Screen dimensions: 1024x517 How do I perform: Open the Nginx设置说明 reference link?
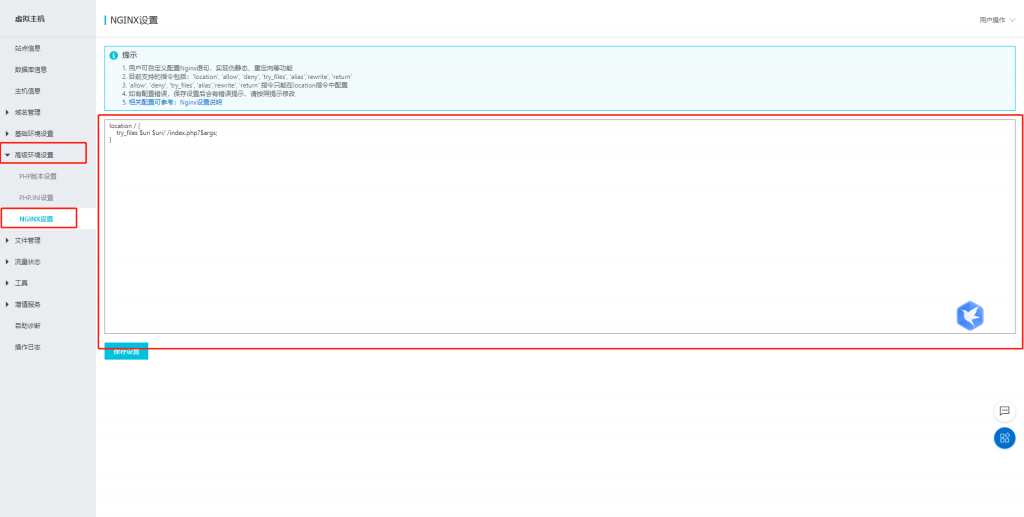(x=201, y=103)
